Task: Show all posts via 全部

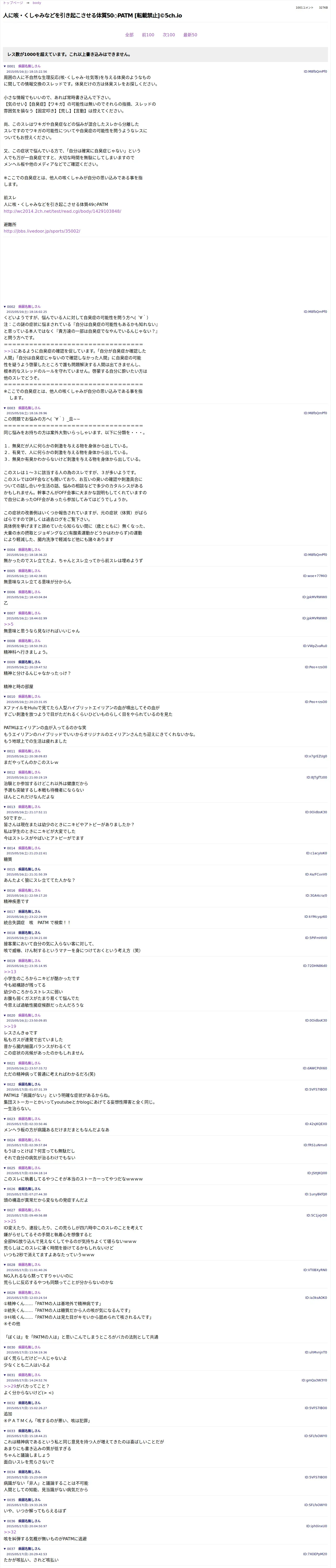Action: pos(129,35)
